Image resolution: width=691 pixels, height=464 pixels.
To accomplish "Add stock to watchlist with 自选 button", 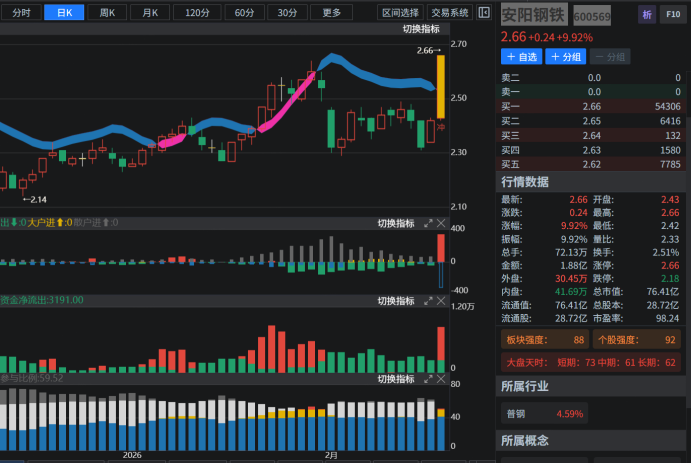I will pos(521,57).
